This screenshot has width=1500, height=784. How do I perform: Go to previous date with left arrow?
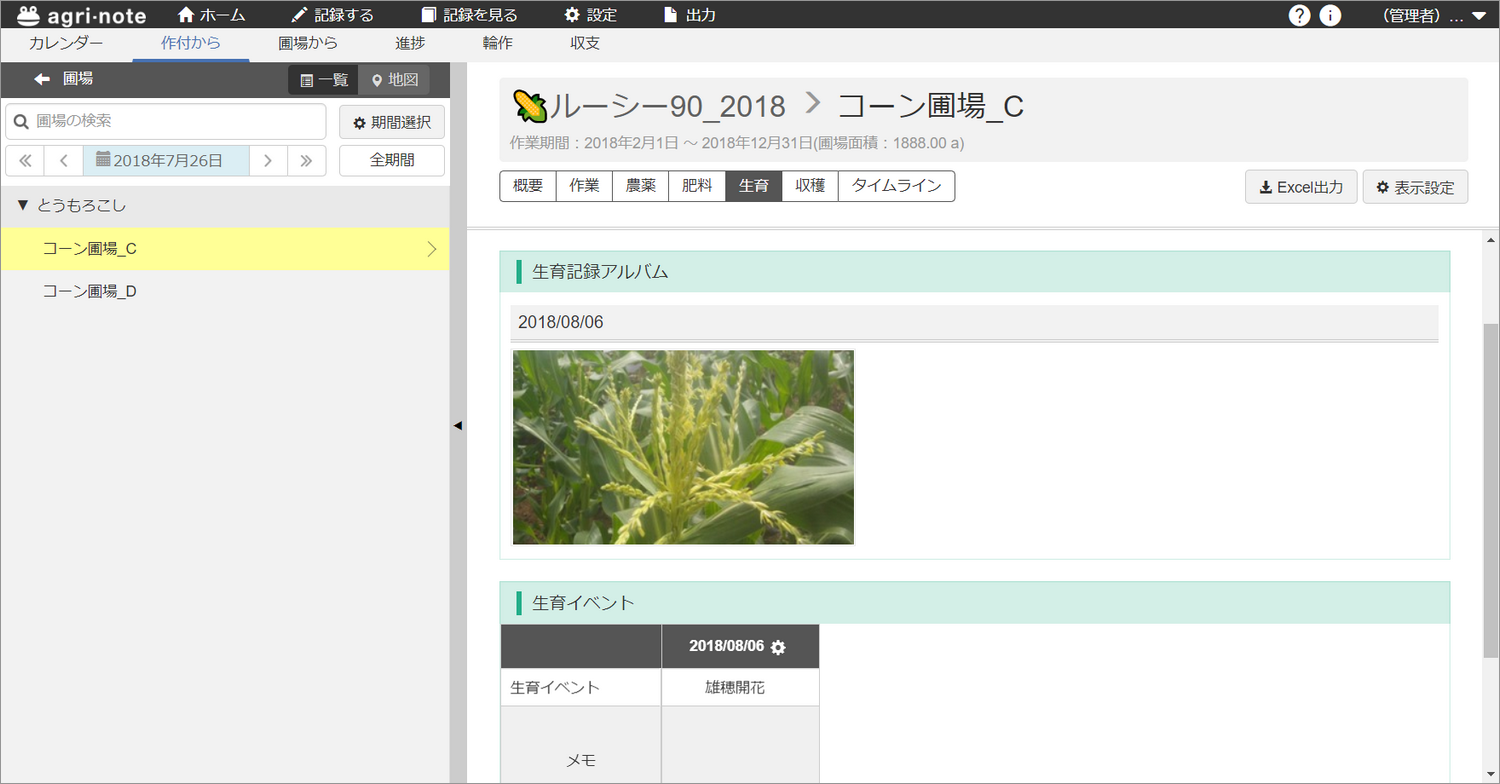pyautogui.click(x=64, y=160)
